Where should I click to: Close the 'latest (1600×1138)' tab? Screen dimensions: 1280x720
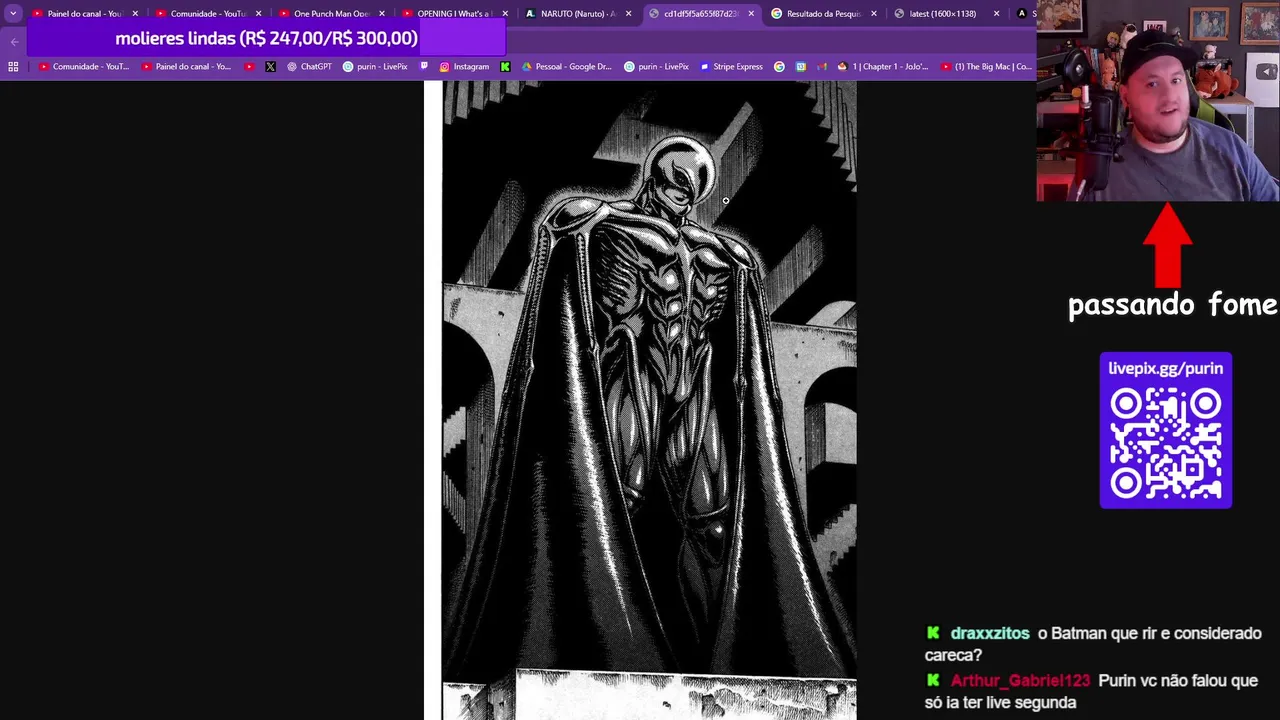click(x=996, y=14)
